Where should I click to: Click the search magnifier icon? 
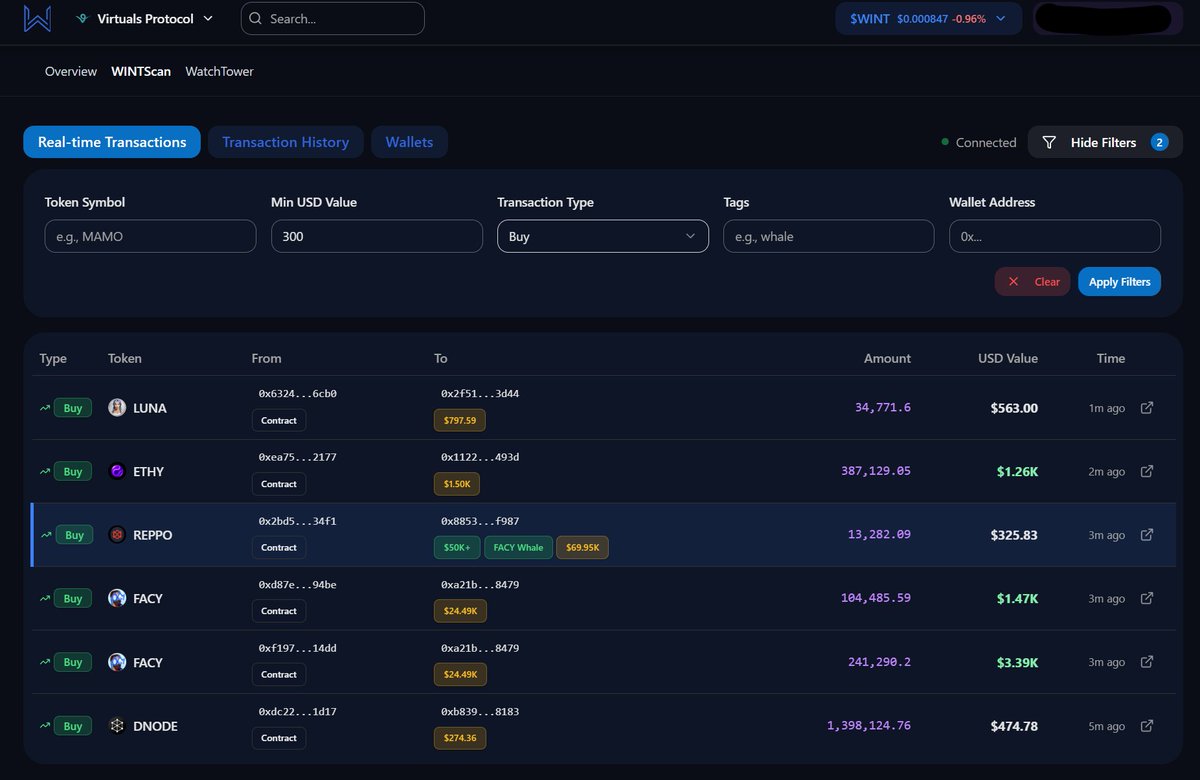click(256, 18)
